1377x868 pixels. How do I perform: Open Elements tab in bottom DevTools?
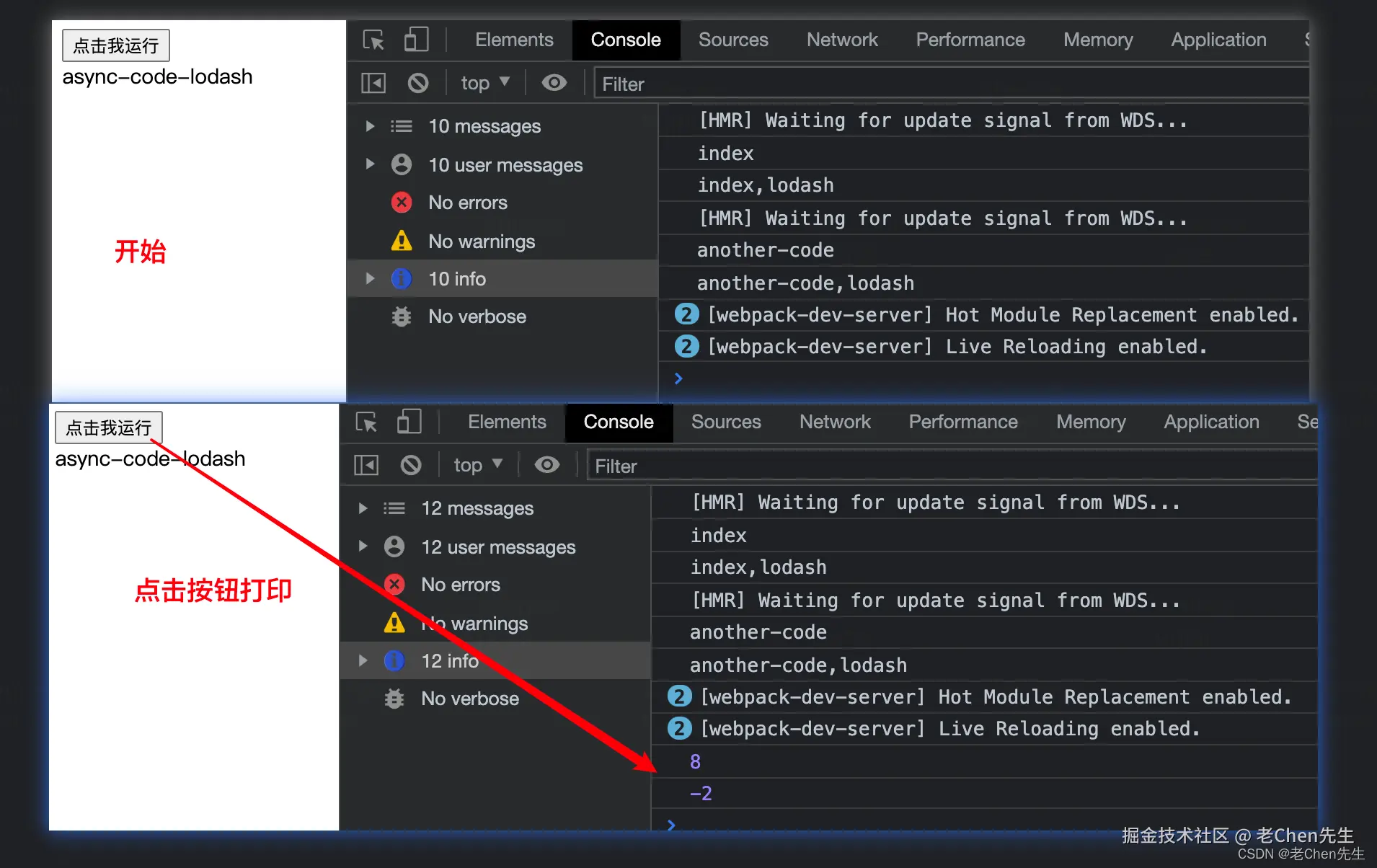click(x=507, y=422)
